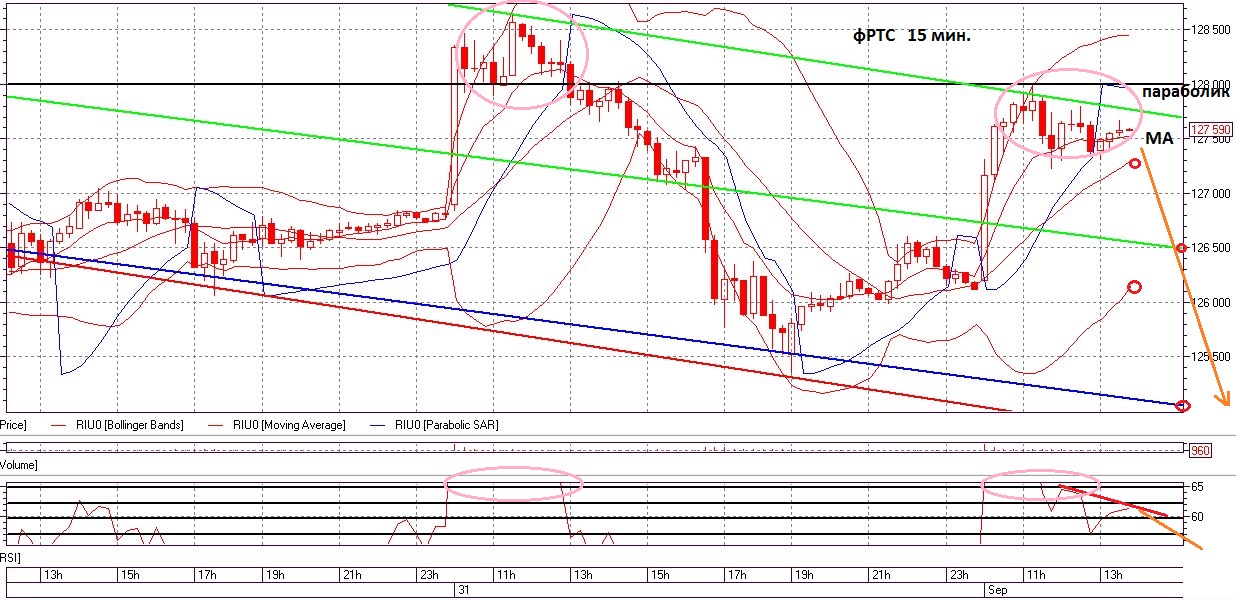Viewport: 1236px width, 600px height.
Task: Click the volume value tag 960
Action: click(x=1201, y=450)
